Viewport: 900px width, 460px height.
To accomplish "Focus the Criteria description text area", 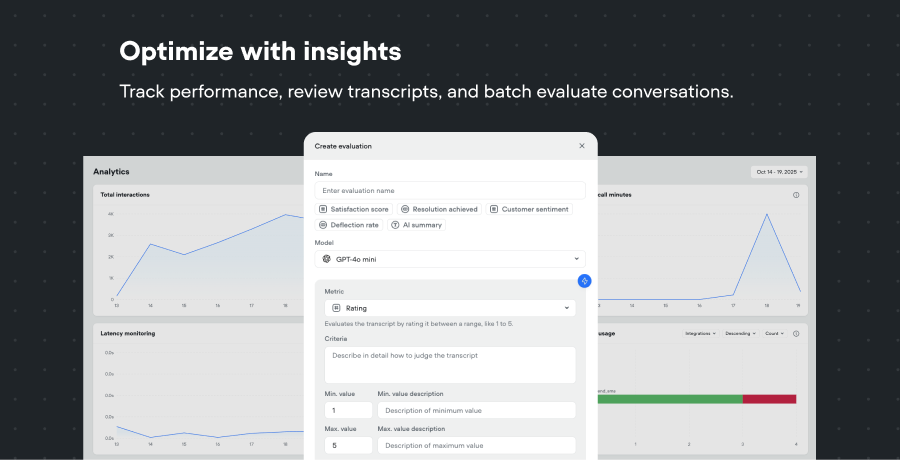I will [x=450, y=365].
